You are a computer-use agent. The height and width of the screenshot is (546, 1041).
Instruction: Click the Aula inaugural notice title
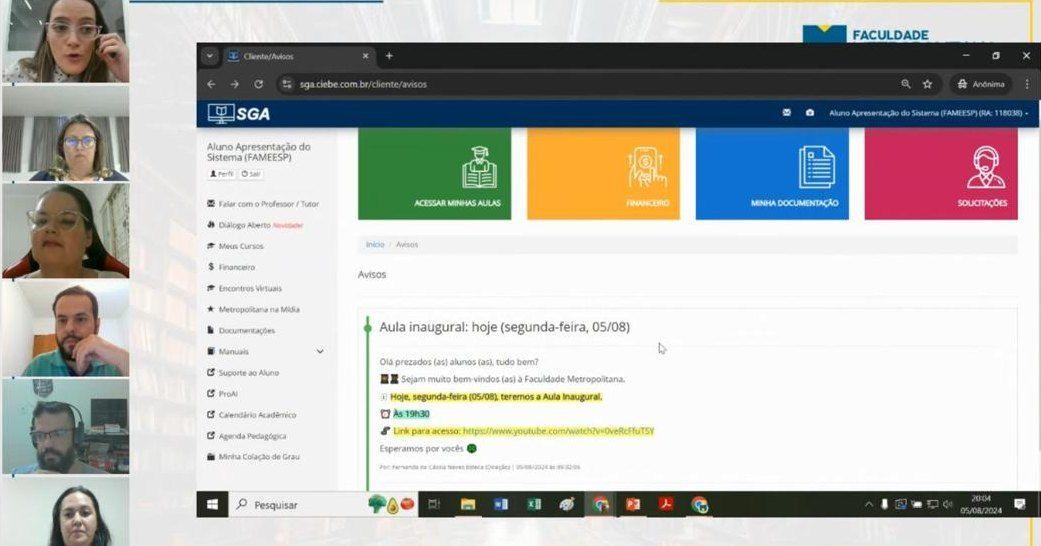tap(505, 327)
